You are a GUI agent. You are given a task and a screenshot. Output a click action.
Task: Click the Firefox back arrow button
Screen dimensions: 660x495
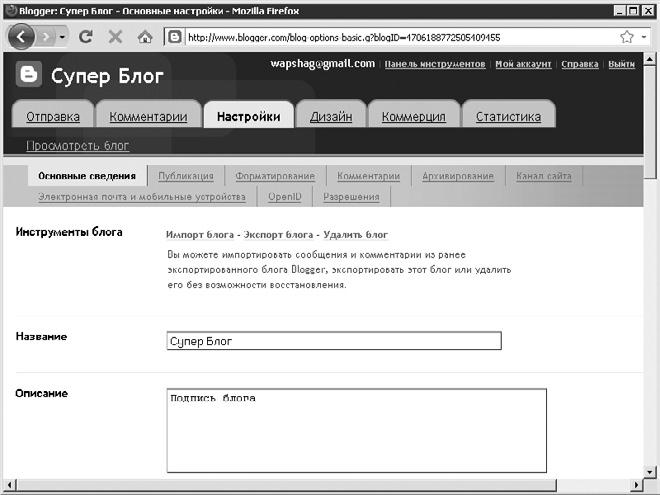(x=21, y=37)
